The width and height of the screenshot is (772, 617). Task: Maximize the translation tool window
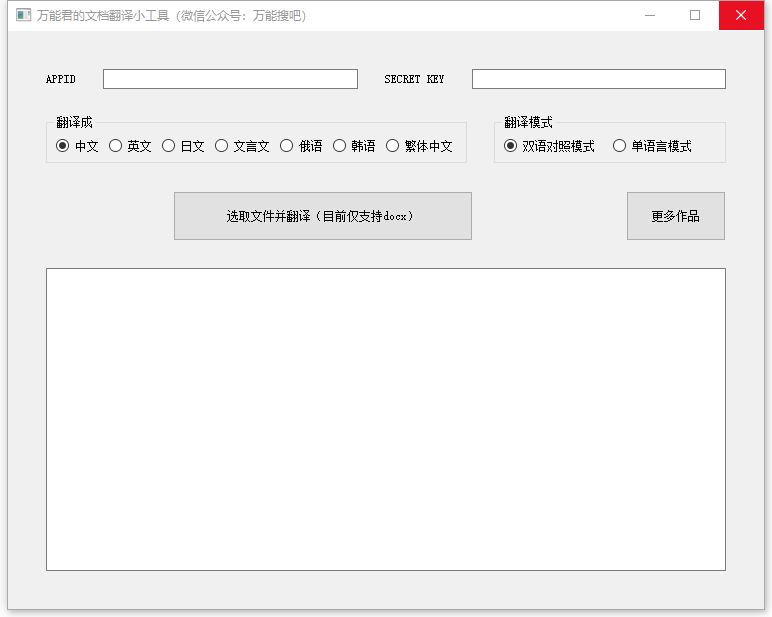click(x=695, y=15)
